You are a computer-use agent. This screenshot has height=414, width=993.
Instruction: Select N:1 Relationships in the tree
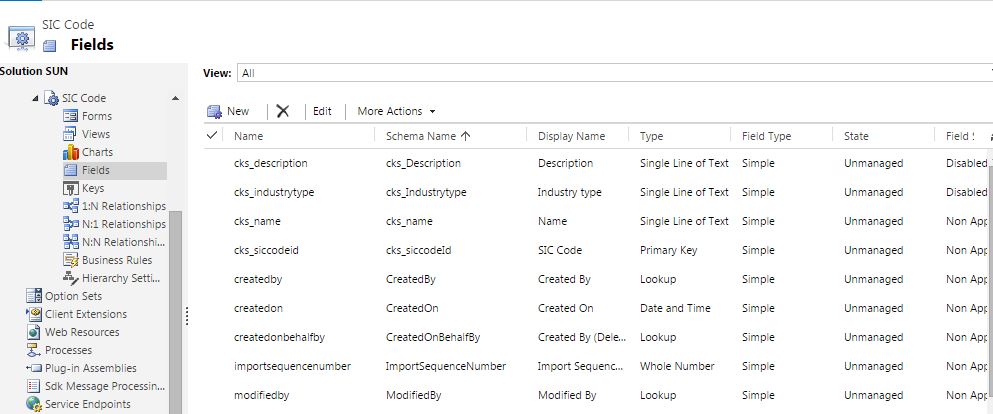(x=124, y=224)
